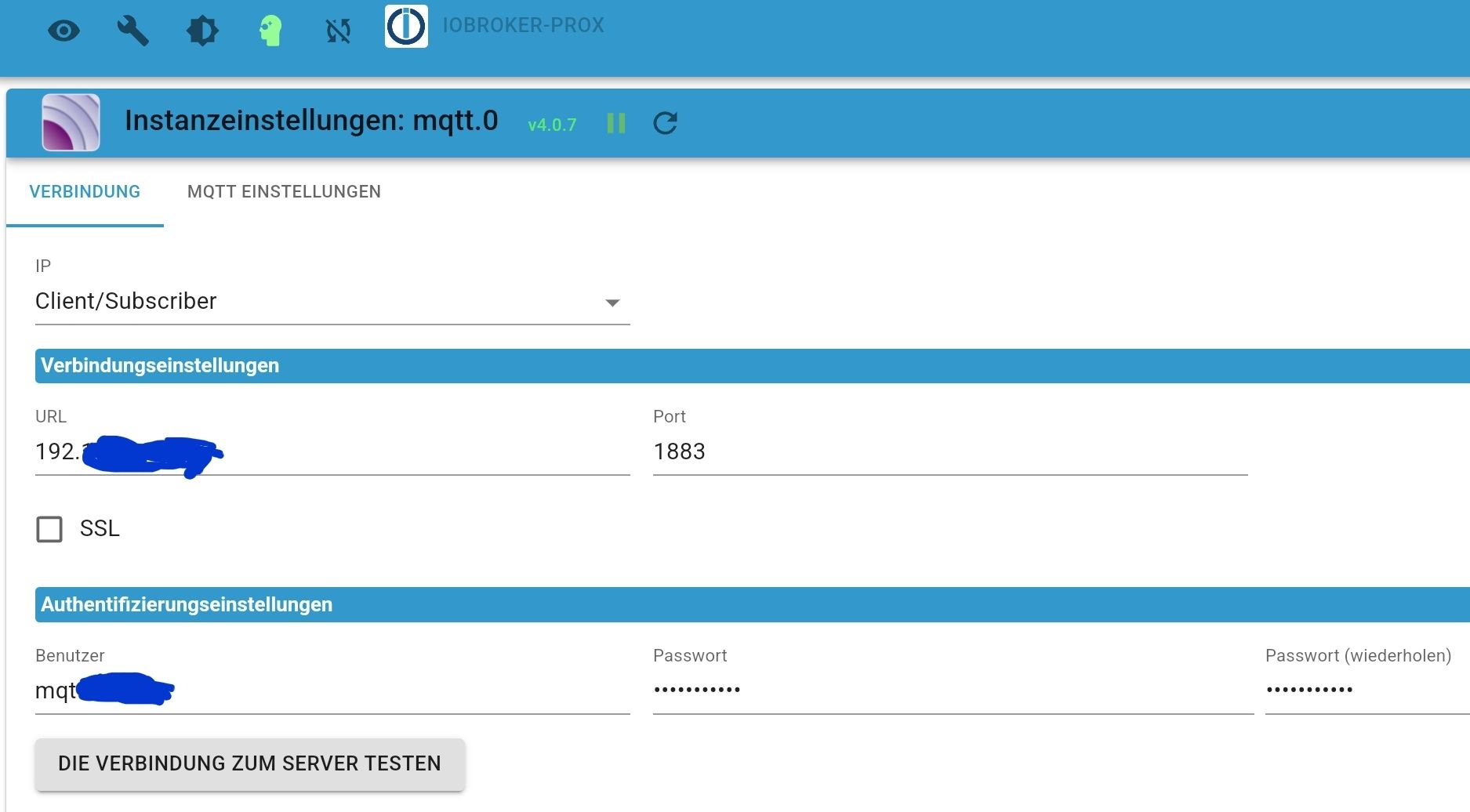Image resolution: width=1470 pixels, height=812 pixels.
Task: Open the Client/Subscriber type dropdown
Action: click(332, 302)
